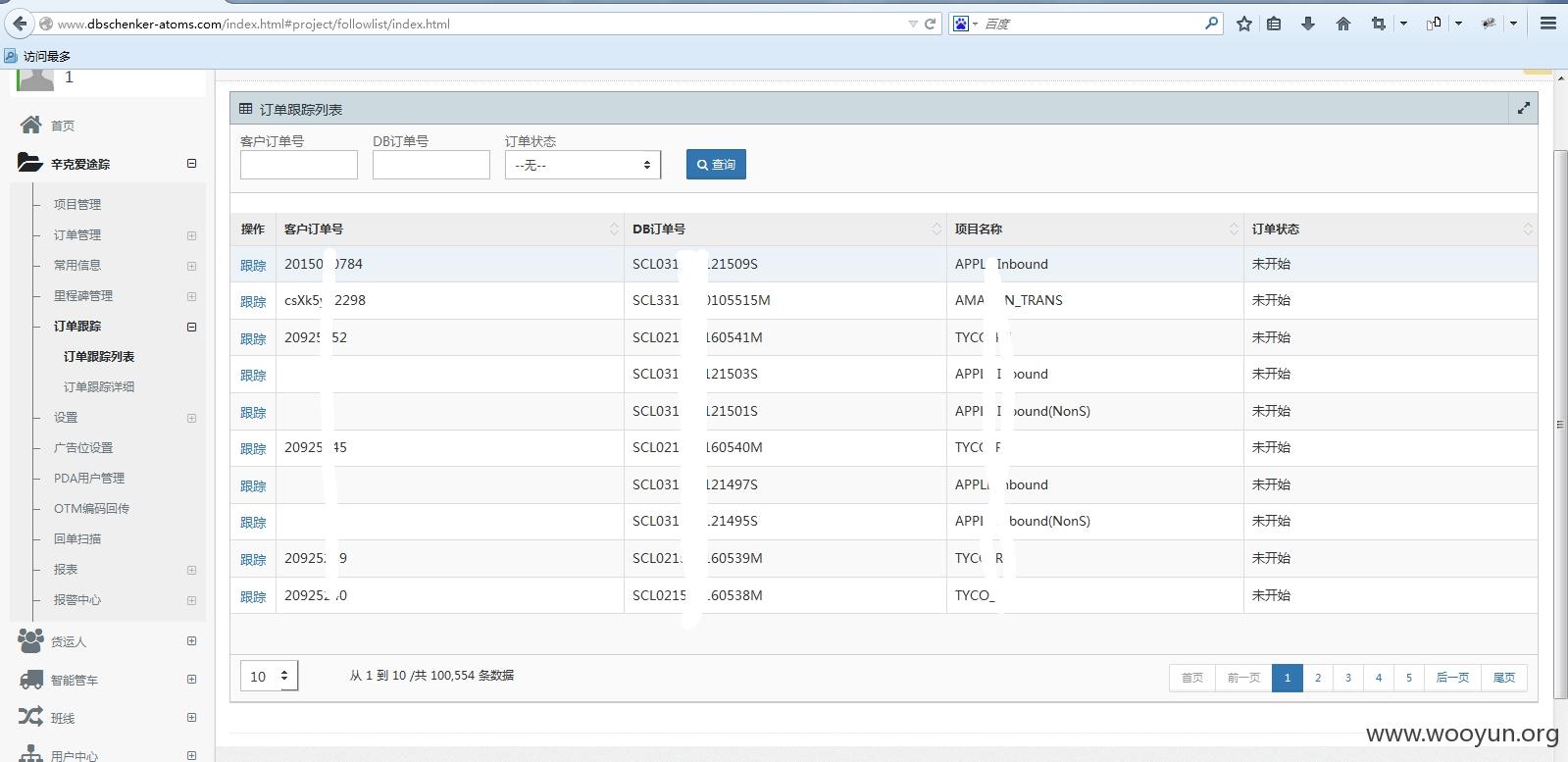The image size is (1568, 762).
Task: Expand the 报警中心 submenu
Action: 191,600
